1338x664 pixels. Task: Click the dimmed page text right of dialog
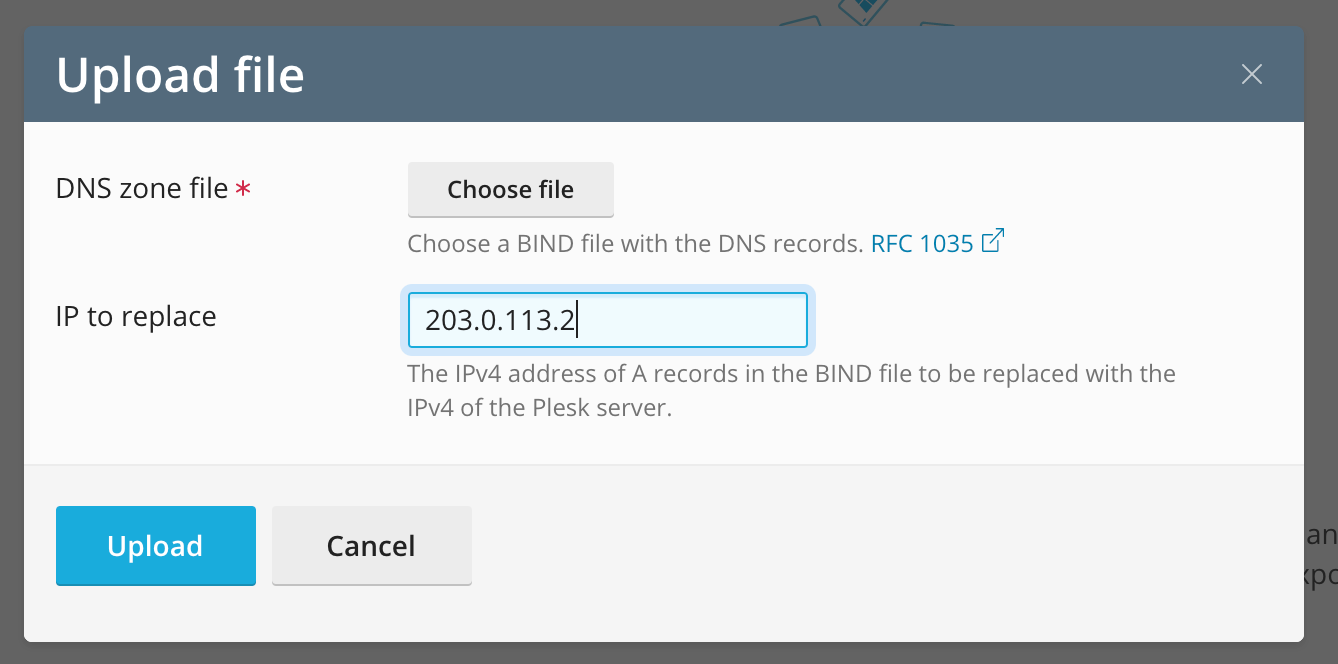(x=1321, y=556)
